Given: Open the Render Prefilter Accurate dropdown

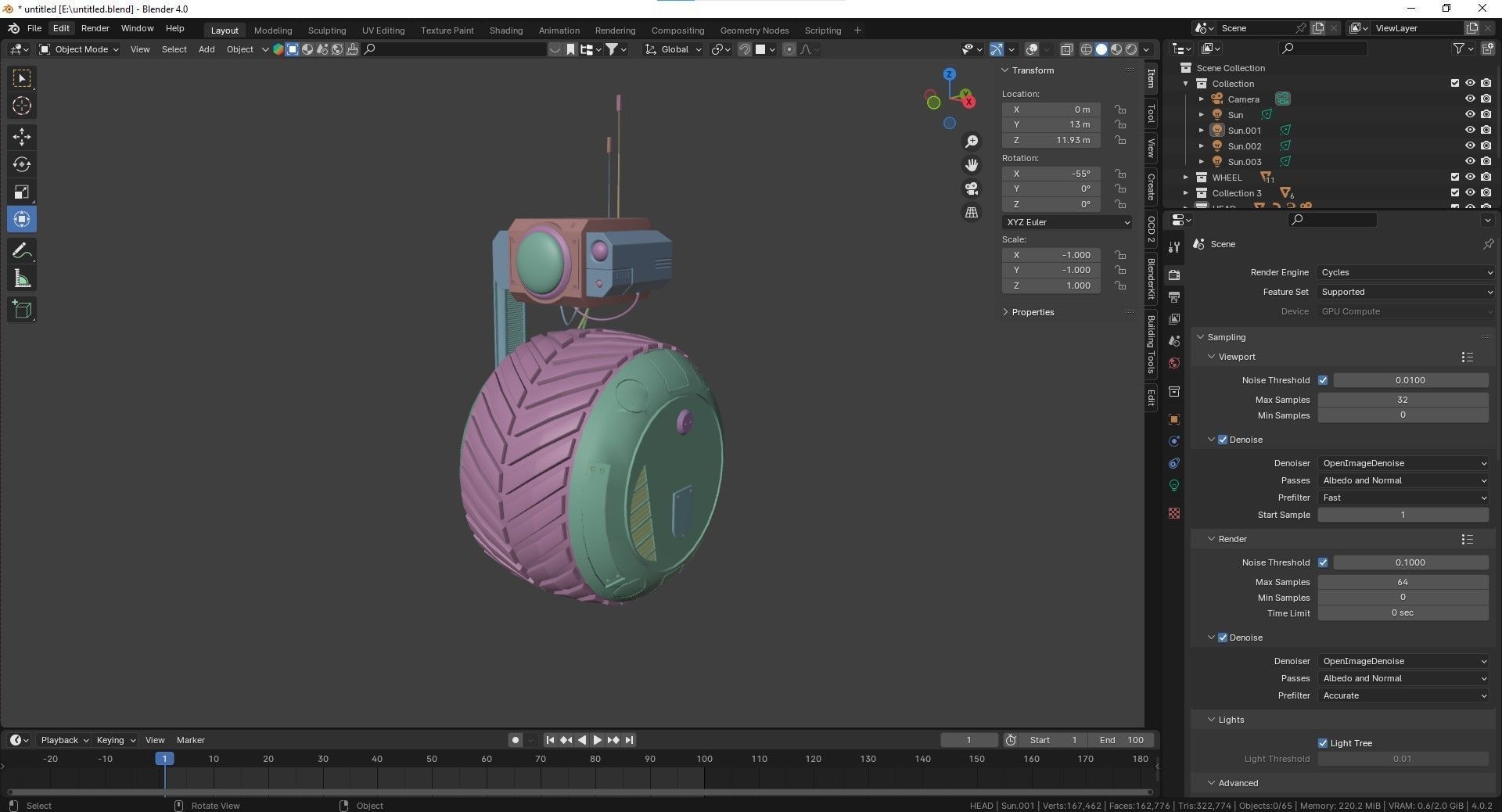Looking at the screenshot, I should coord(1403,695).
